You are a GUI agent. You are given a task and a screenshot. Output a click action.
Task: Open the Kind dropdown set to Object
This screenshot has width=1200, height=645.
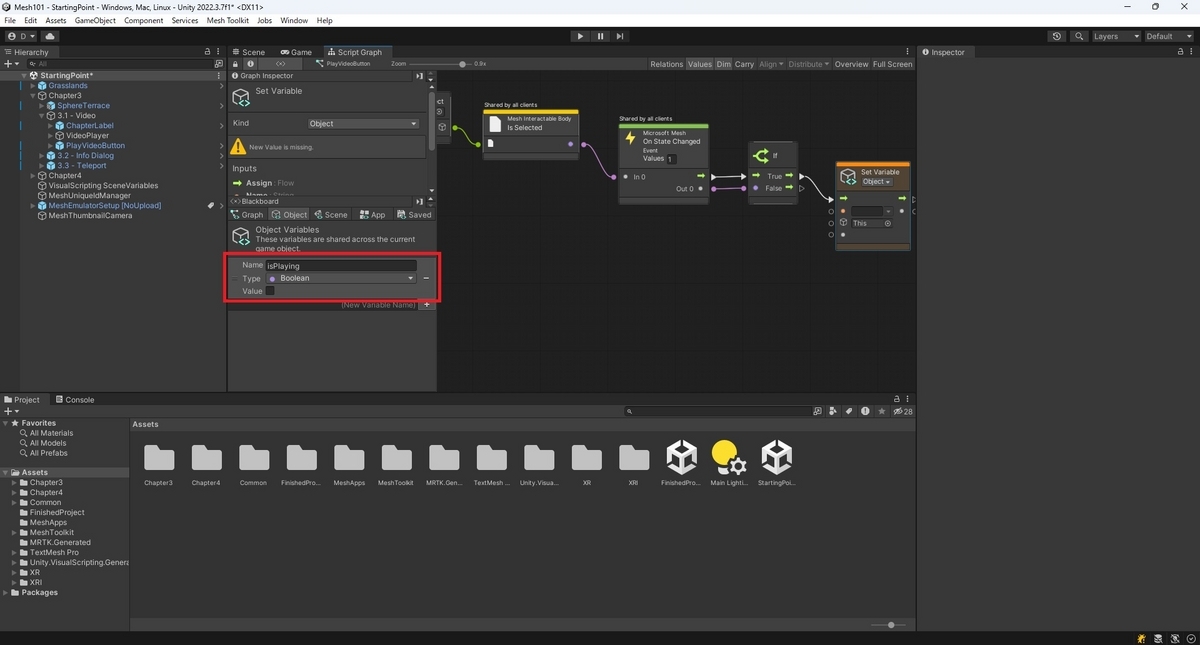coord(364,123)
